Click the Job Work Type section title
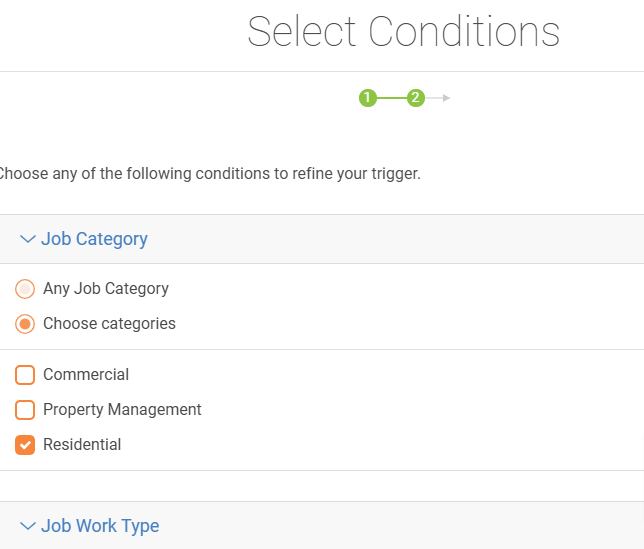 (x=100, y=526)
